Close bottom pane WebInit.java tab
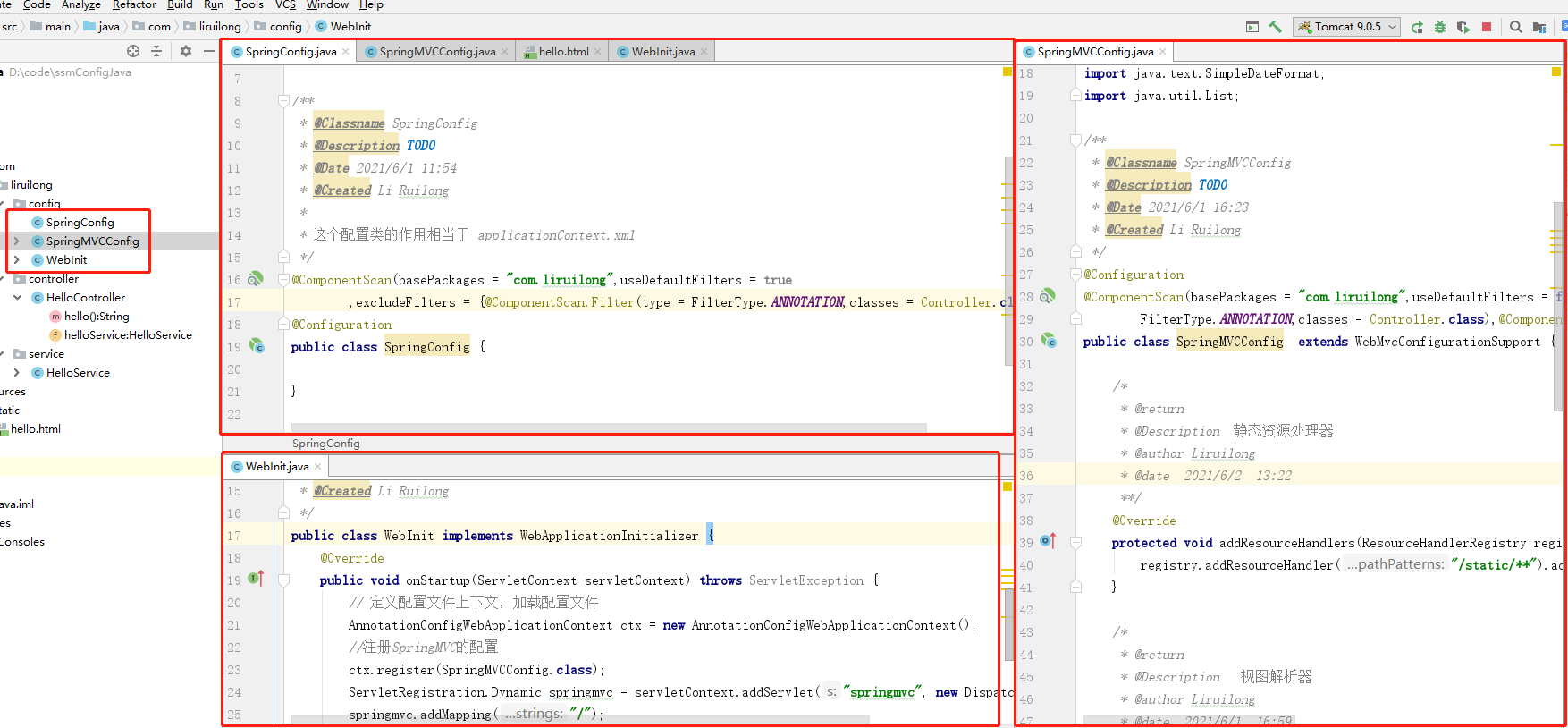The height and width of the screenshot is (728, 1568). 317,467
